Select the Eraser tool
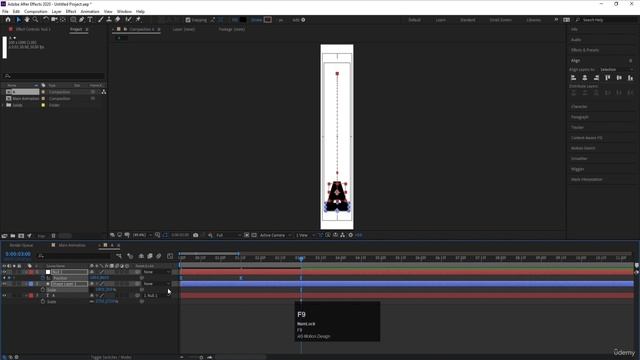 pyautogui.click(x=118, y=20)
